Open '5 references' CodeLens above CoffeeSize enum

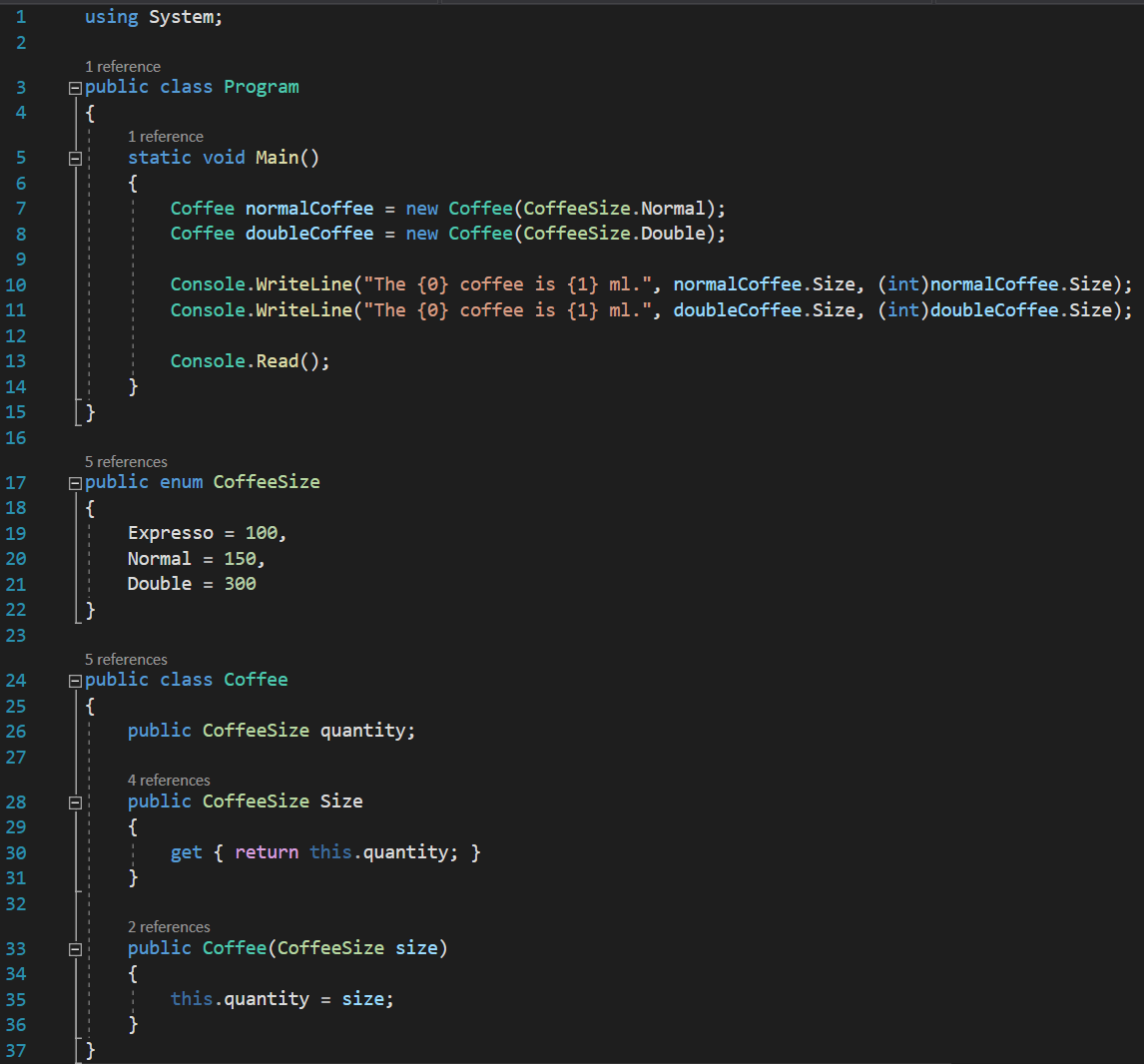click(126, 461)
